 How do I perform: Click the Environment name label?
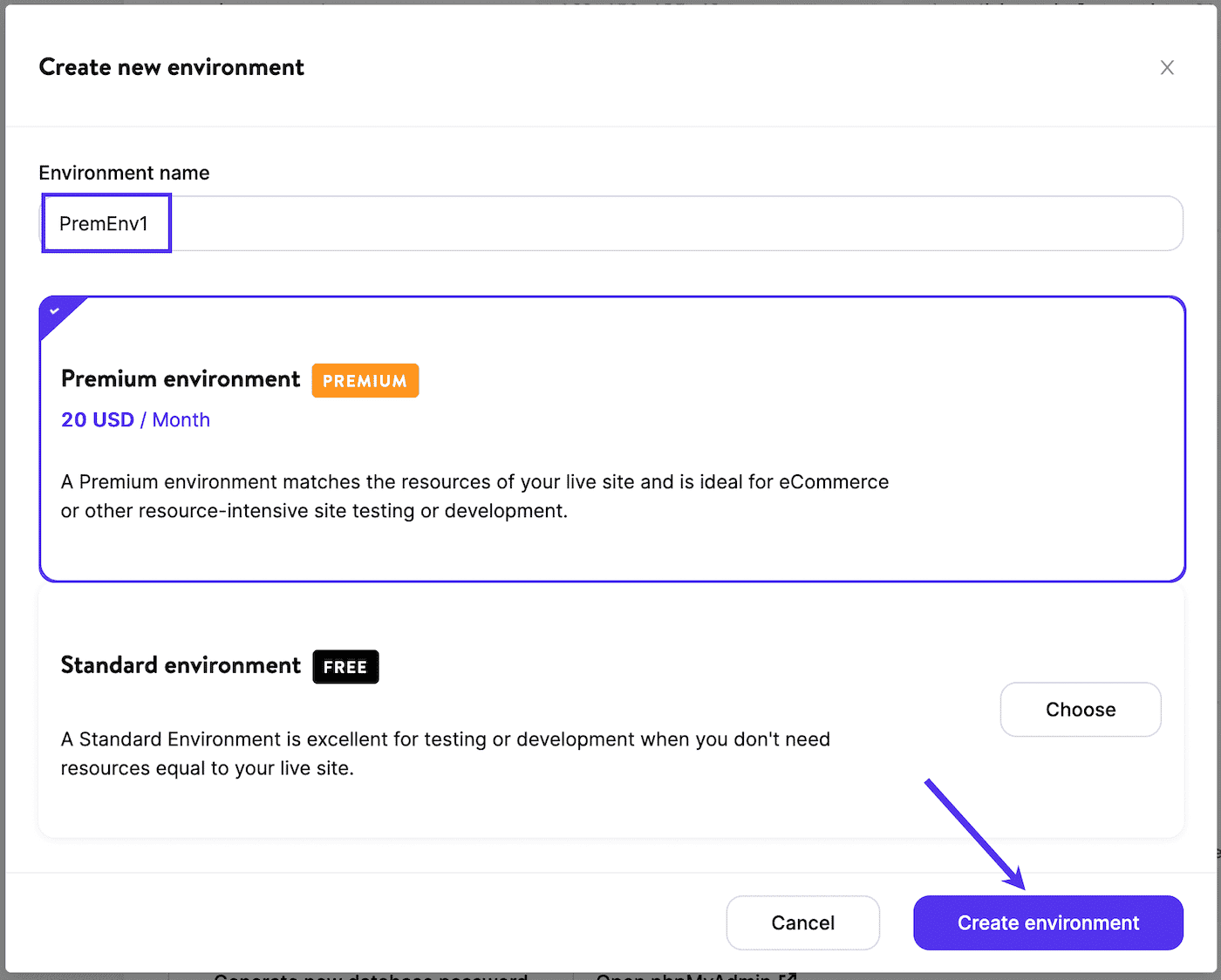(124, 174)
